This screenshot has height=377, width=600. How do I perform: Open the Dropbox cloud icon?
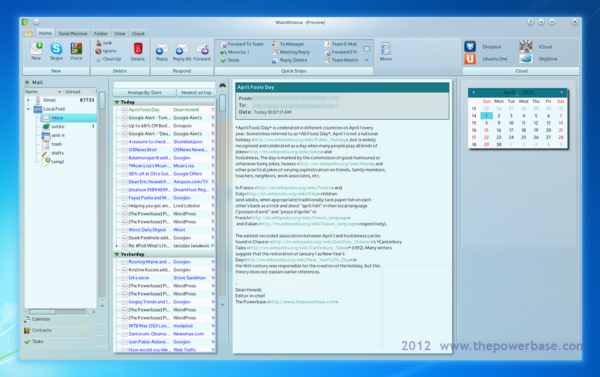[x=470, y=47]
